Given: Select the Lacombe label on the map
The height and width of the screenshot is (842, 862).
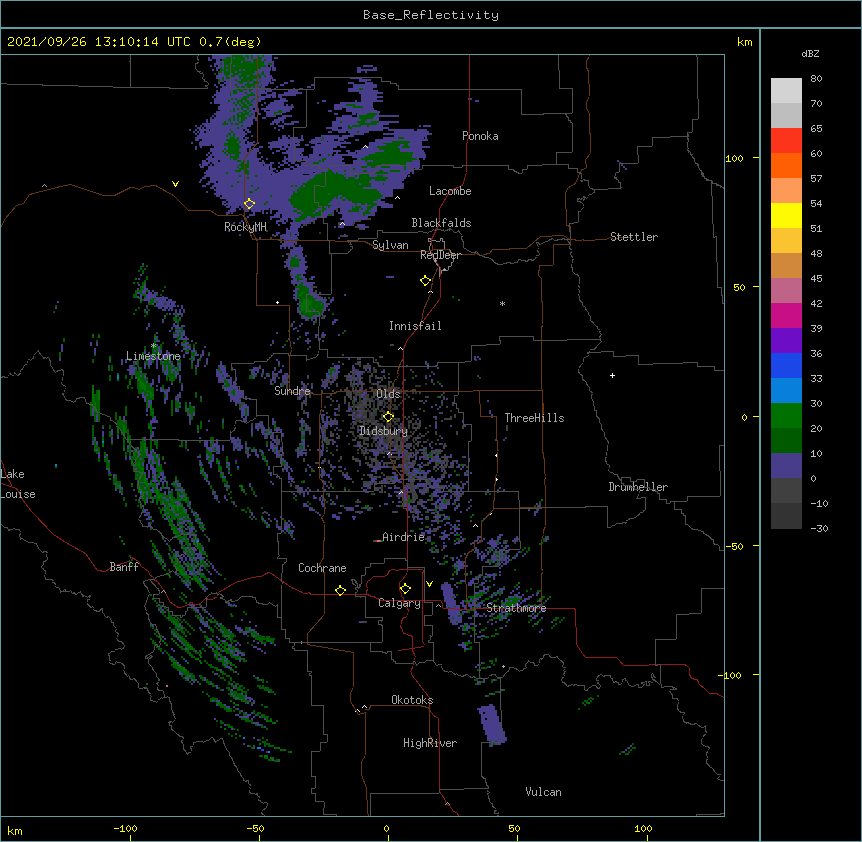Looking at the screenshot, I should click(450, 191).
